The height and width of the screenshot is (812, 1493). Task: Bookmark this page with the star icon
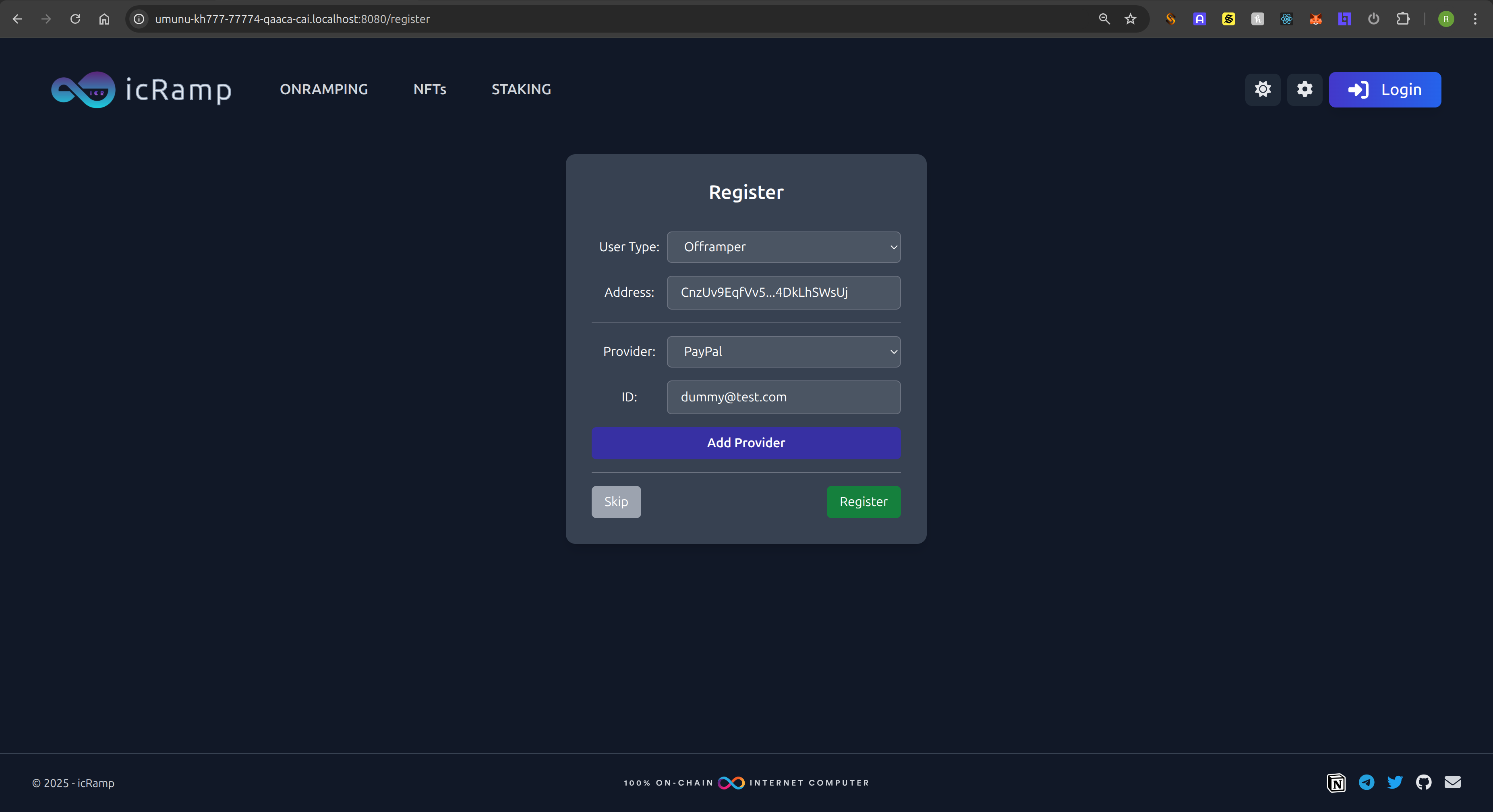pos(1130,19)
